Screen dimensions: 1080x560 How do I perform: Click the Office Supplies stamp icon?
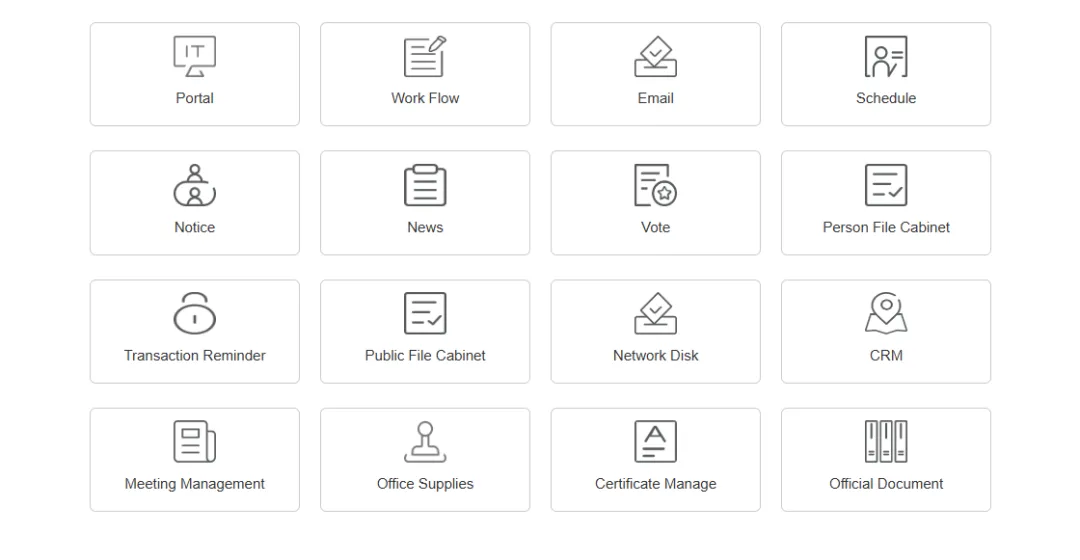pyautogui.click(x=425, y=441)
